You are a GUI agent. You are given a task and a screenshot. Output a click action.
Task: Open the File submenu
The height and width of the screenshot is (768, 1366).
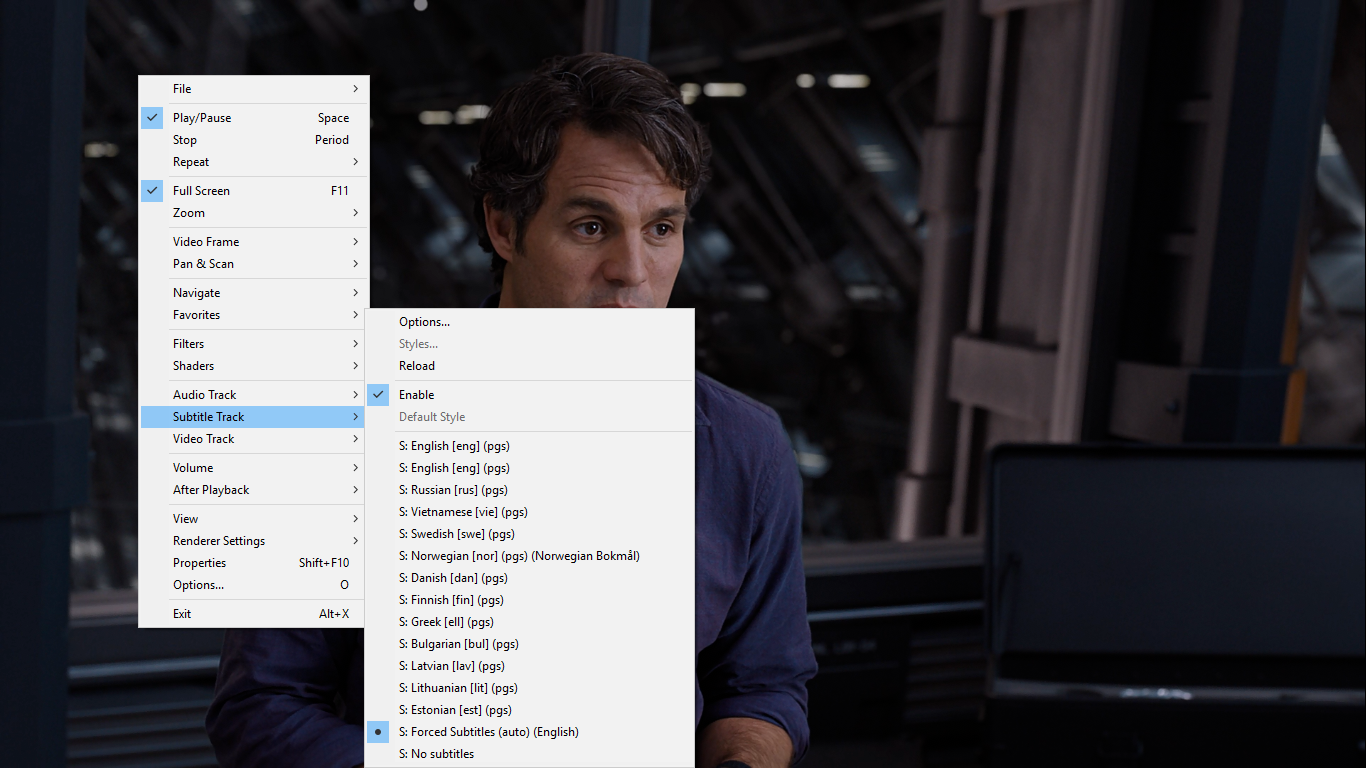[253, 89]
